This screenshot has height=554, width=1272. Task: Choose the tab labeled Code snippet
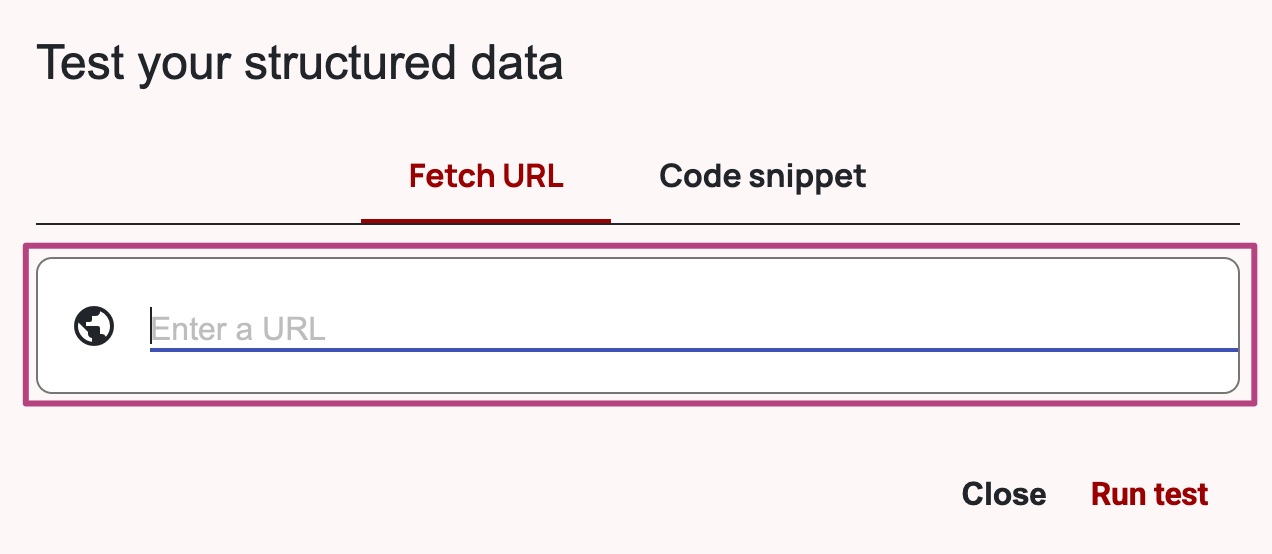tap(762, 177)
